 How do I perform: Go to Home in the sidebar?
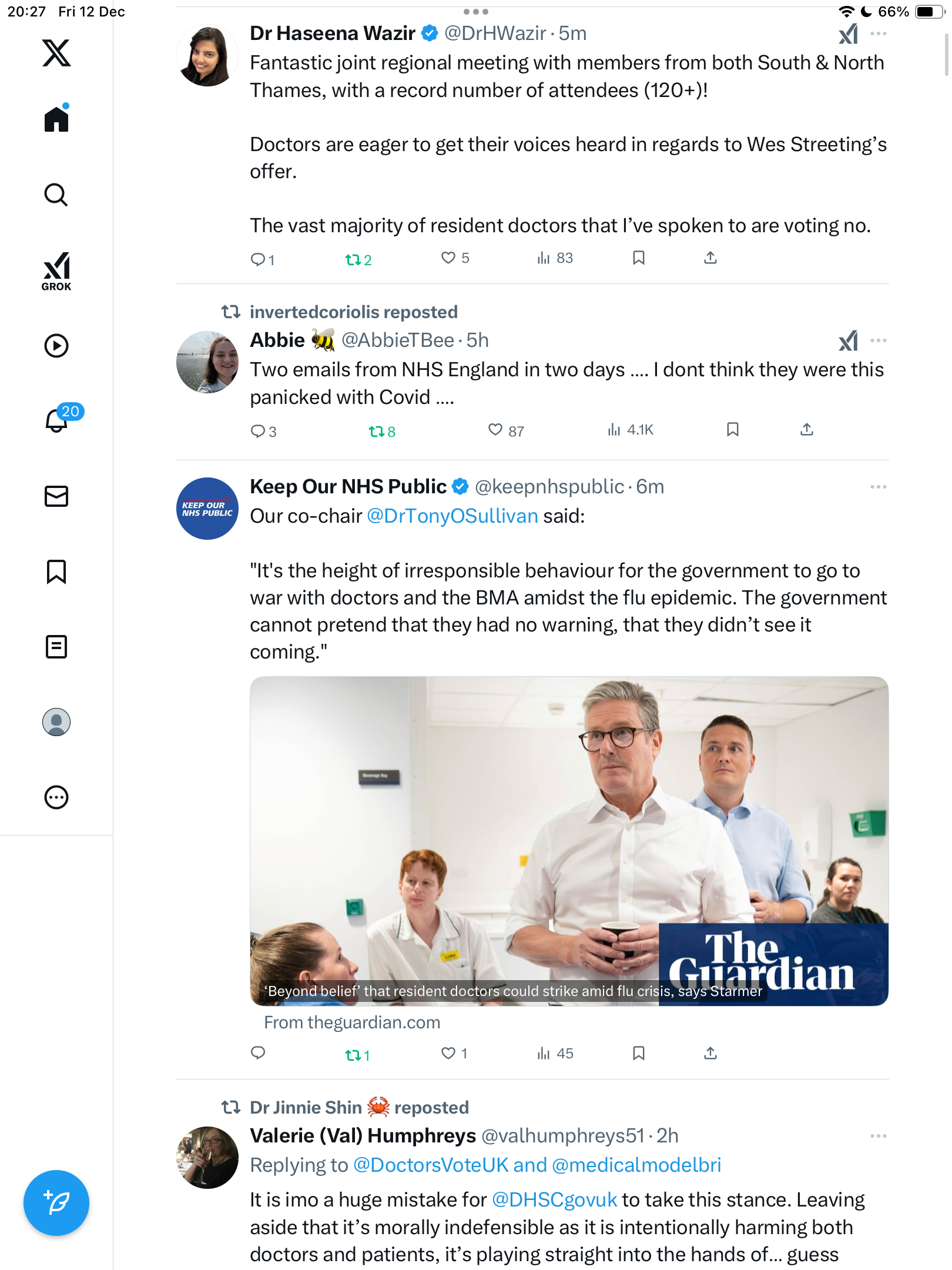56,118
